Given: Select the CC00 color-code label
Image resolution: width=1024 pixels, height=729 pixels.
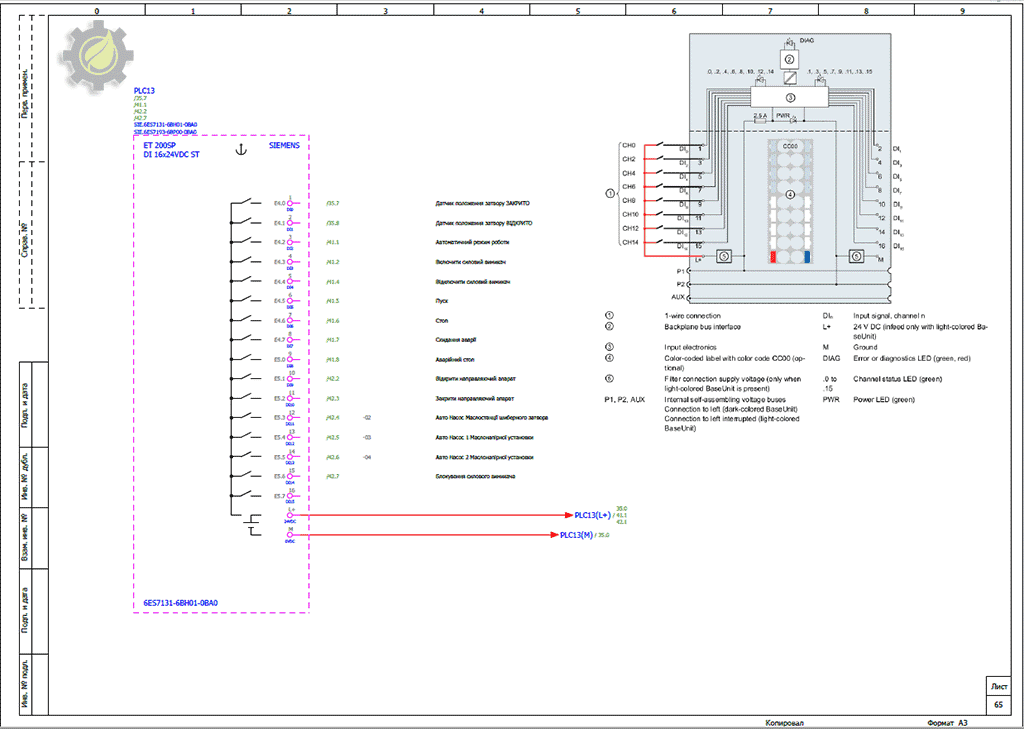Looking at the screenshot, I should (x=790, y=147).
